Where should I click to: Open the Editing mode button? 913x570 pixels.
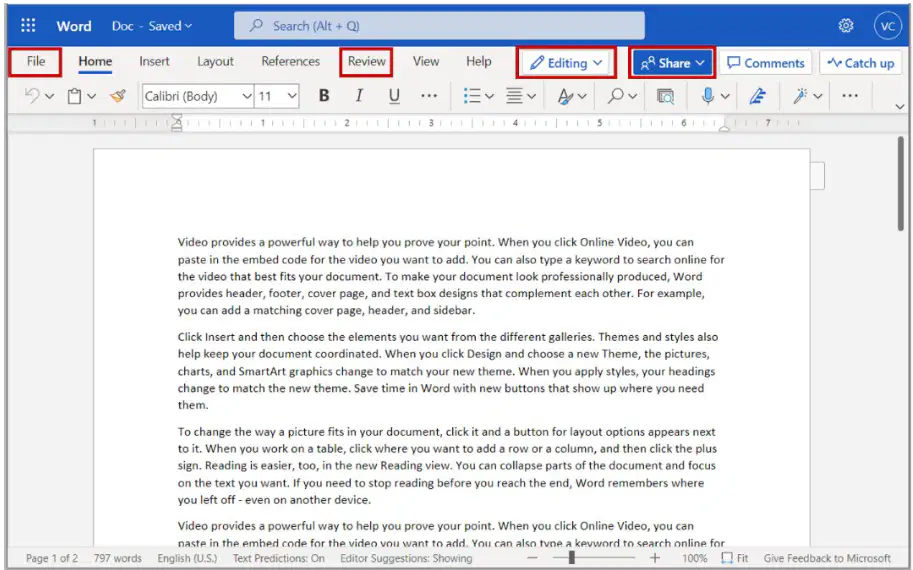(x=566, y=63)
